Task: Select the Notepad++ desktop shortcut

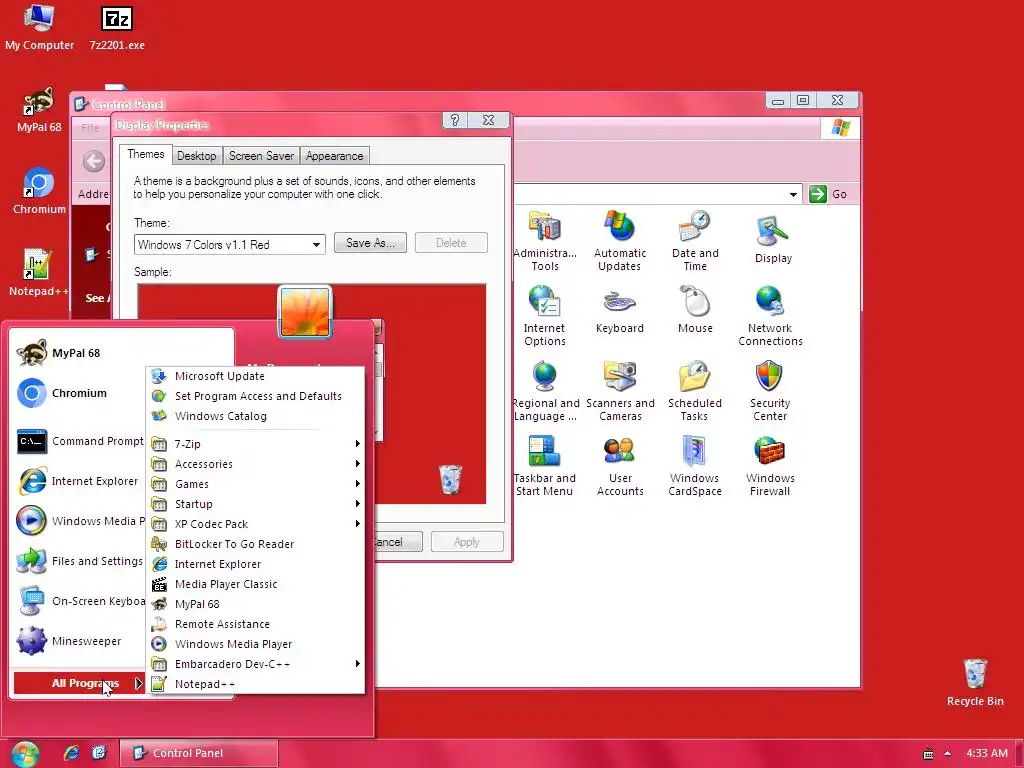Action: coord(38,273)
